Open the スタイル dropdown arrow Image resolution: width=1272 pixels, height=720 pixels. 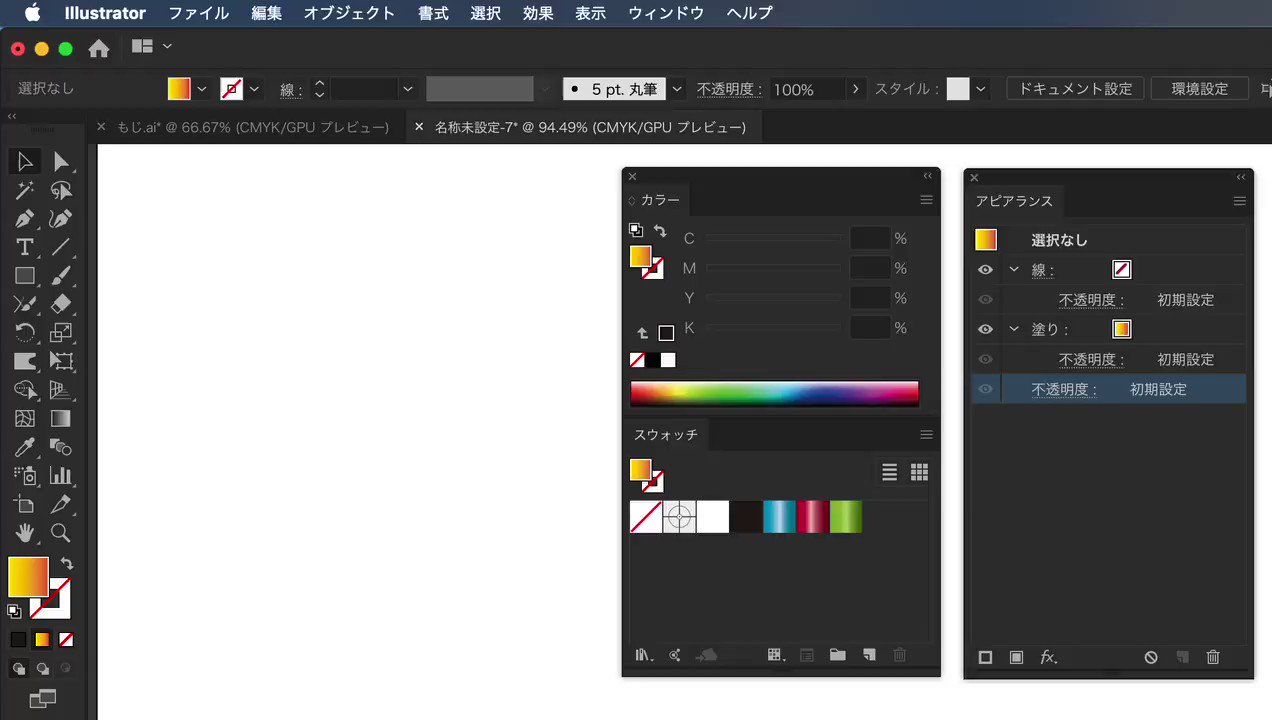point(981,89)
